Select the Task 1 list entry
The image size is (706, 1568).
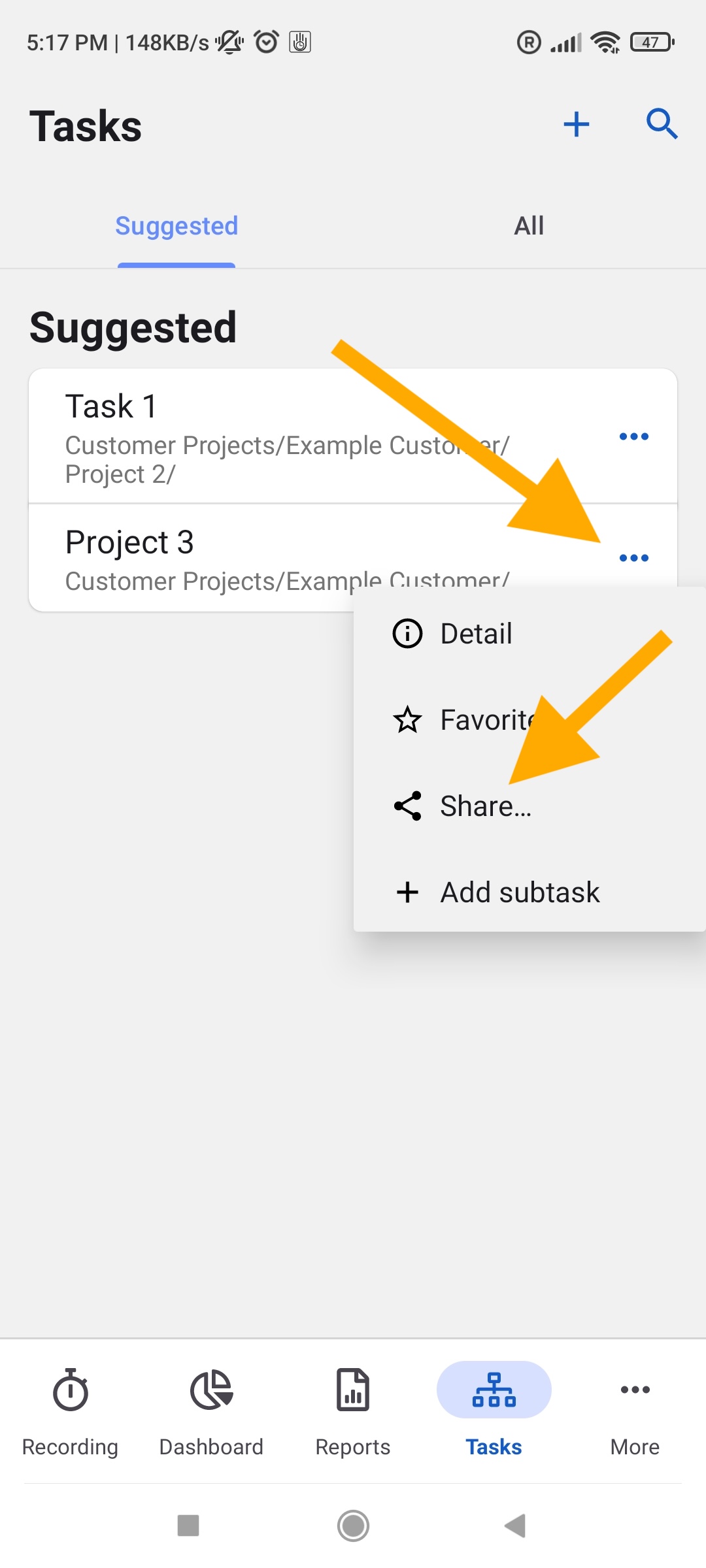coord(320,436)
